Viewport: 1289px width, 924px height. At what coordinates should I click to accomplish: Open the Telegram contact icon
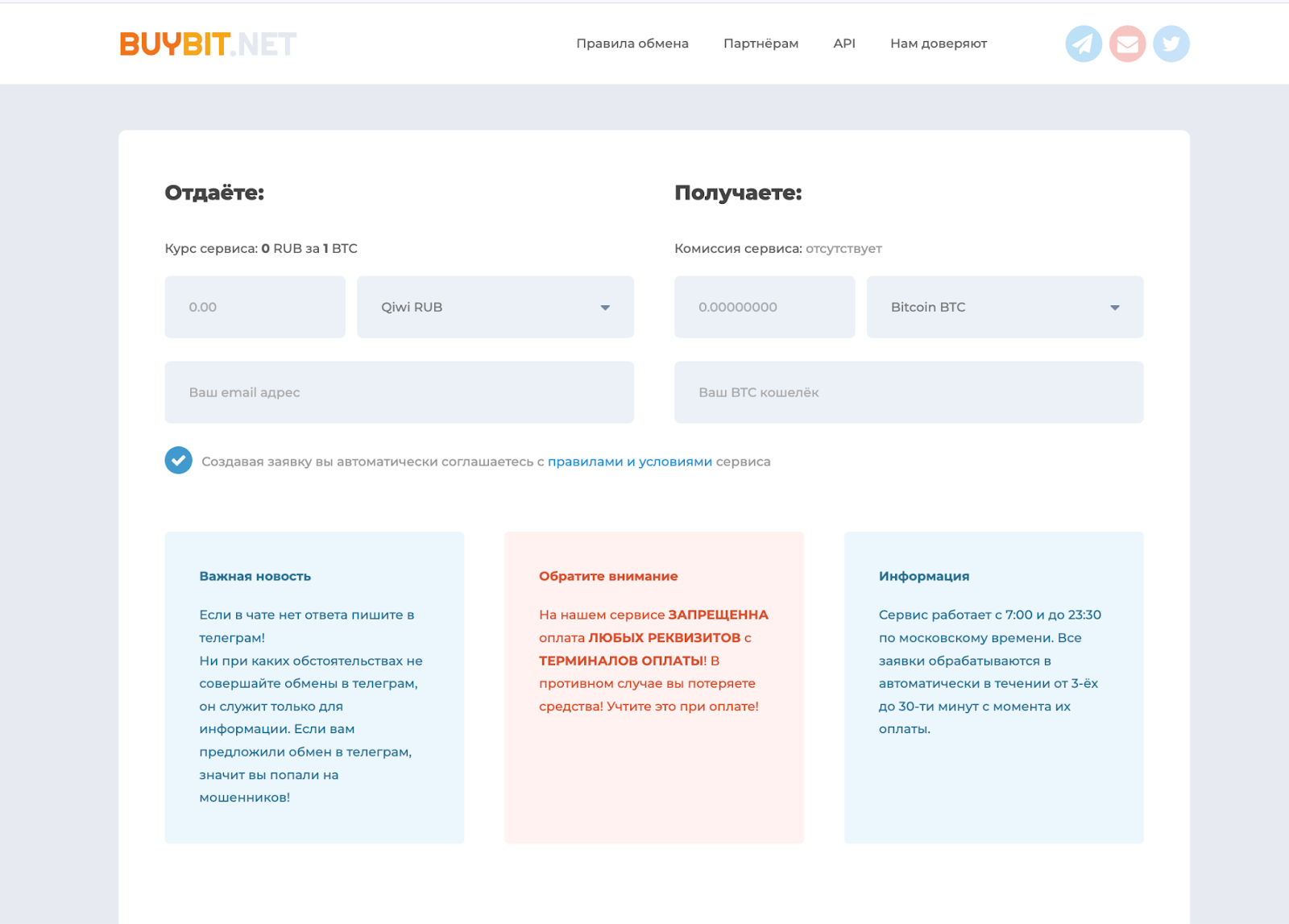(x=1084, y=44)
